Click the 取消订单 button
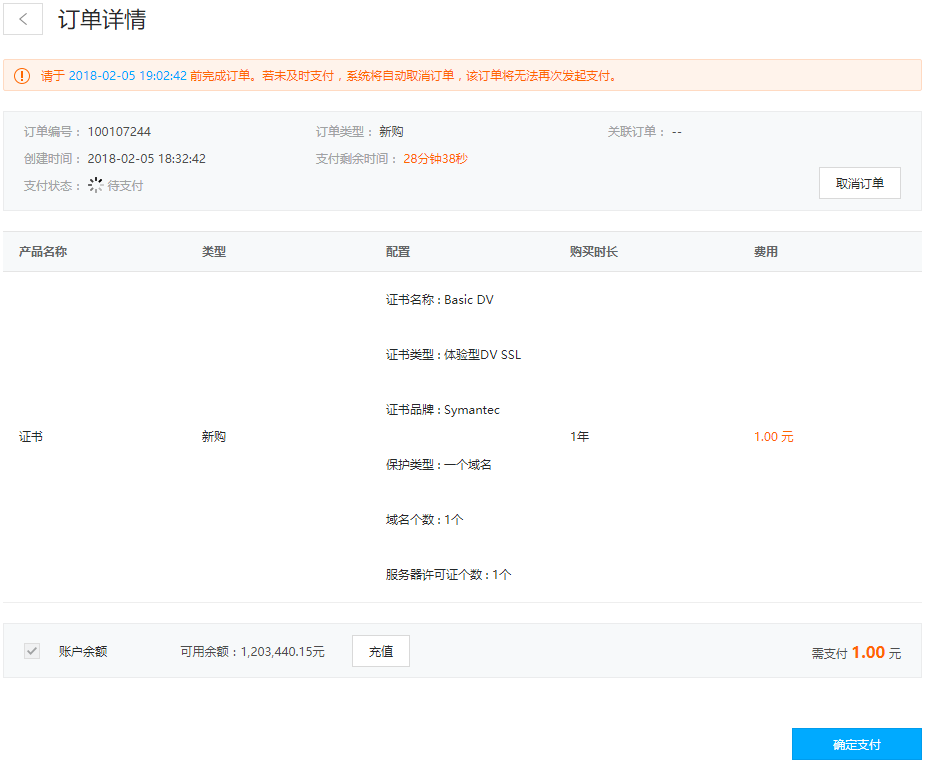 coord(859,183)
